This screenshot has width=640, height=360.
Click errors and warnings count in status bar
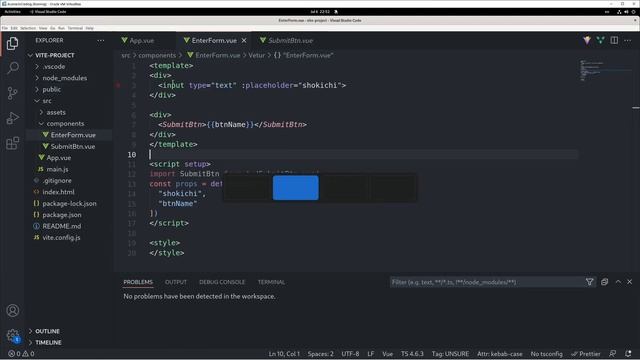pos(21,354)
